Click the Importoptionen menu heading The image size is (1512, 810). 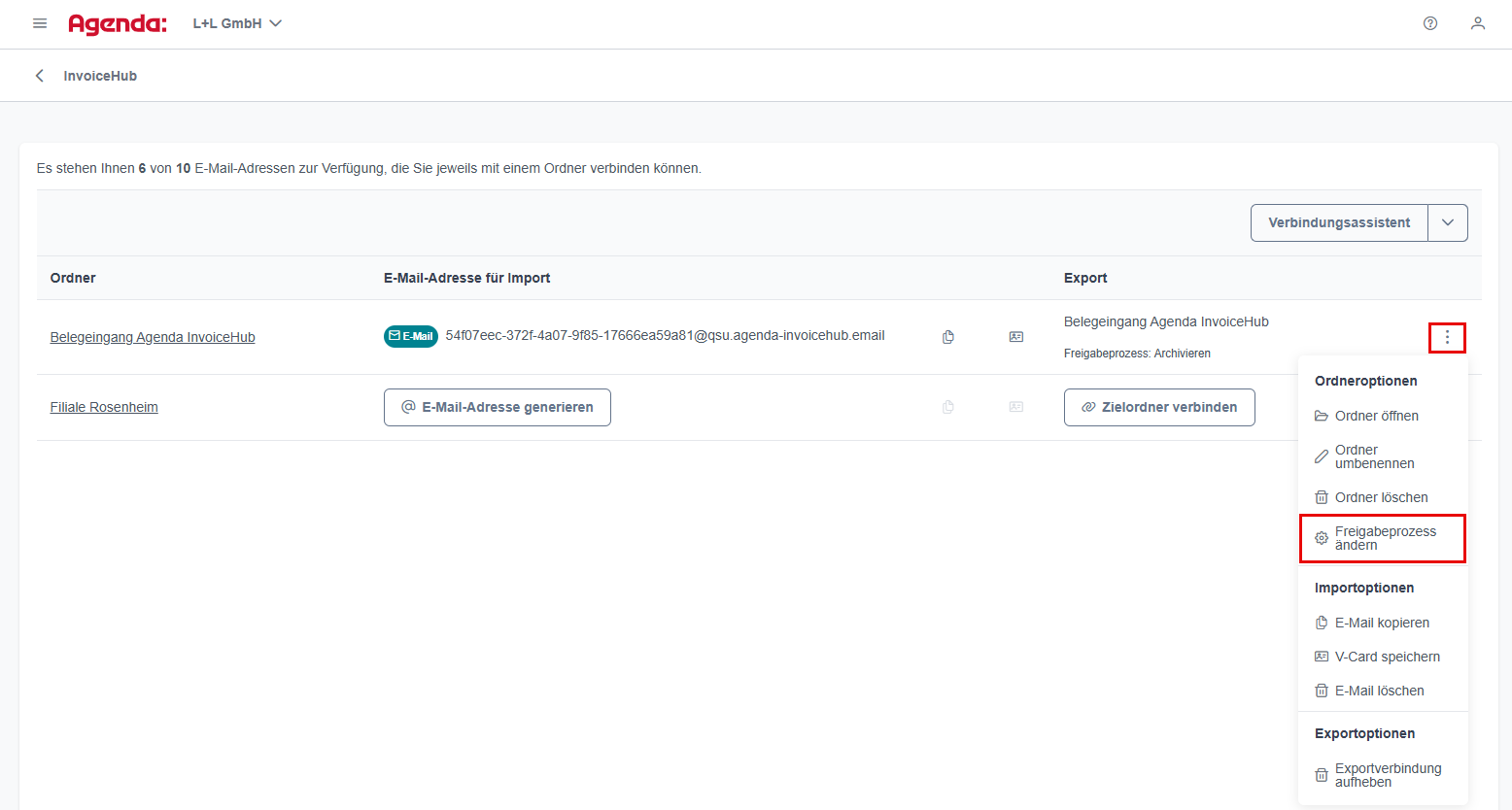[1364, 588]
